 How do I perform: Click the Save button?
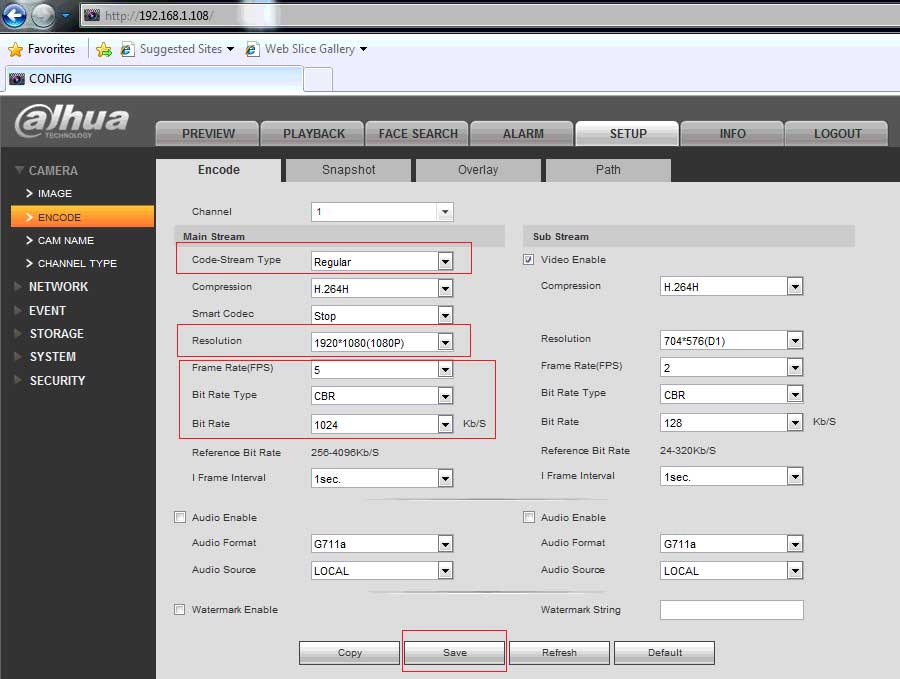454,652
